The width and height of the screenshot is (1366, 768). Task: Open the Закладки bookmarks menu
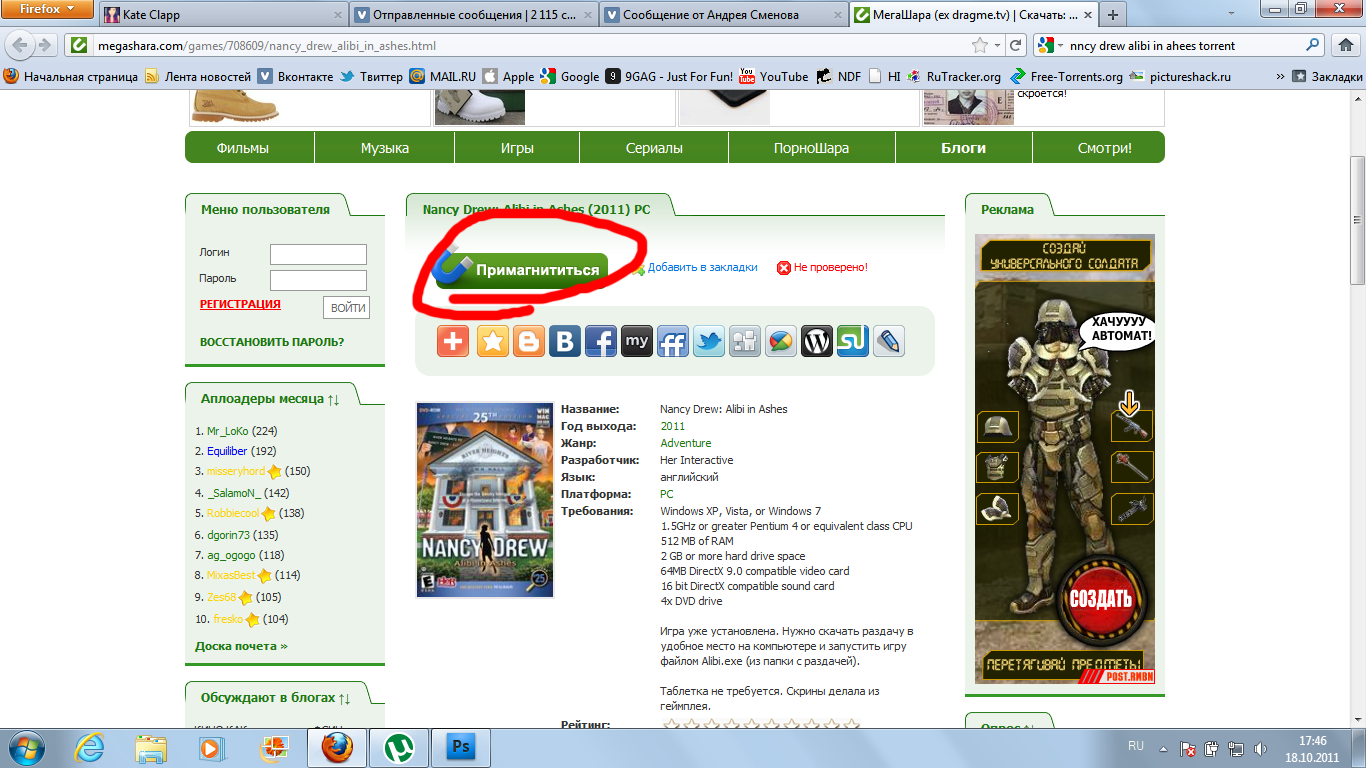(x=1327, y=76)
